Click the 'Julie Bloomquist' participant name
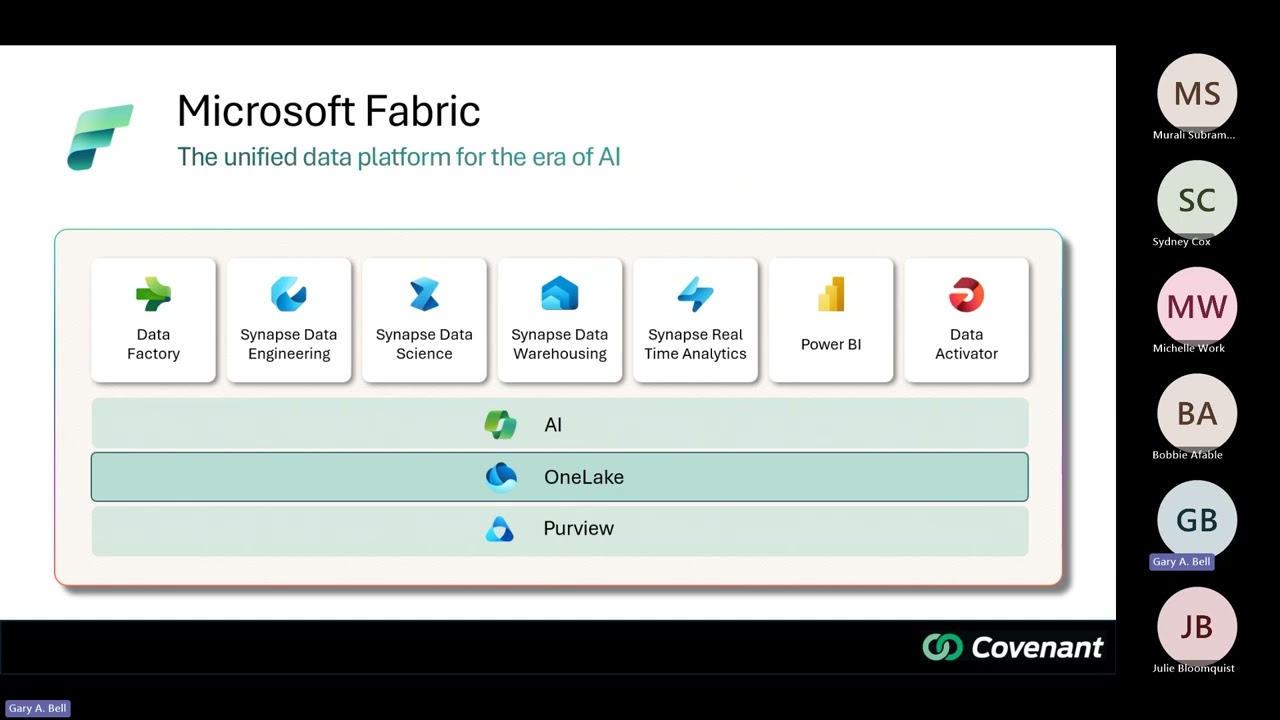 coord(1193,668)
